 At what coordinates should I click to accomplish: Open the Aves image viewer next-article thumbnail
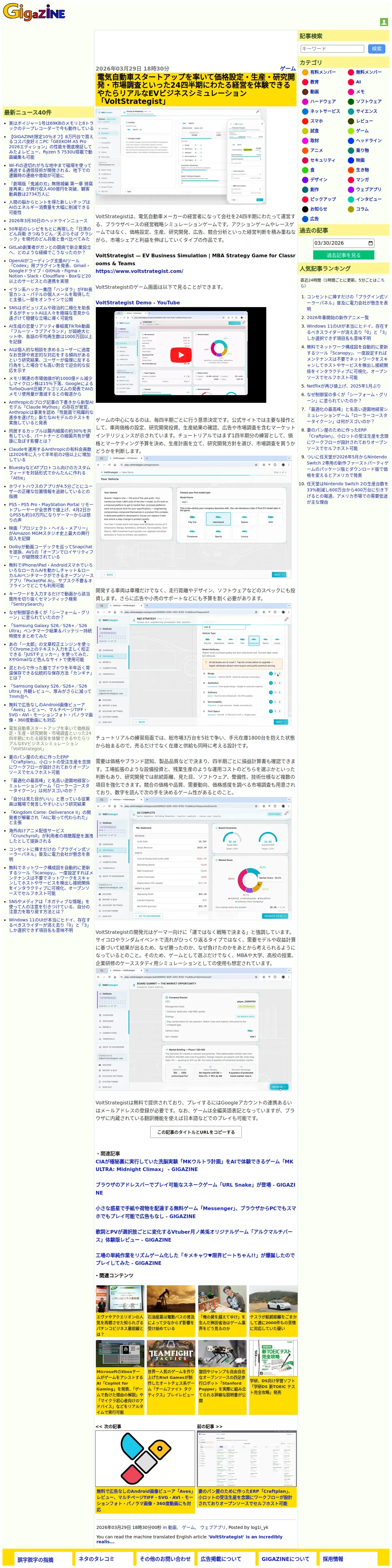click(x=145, y=1458)
